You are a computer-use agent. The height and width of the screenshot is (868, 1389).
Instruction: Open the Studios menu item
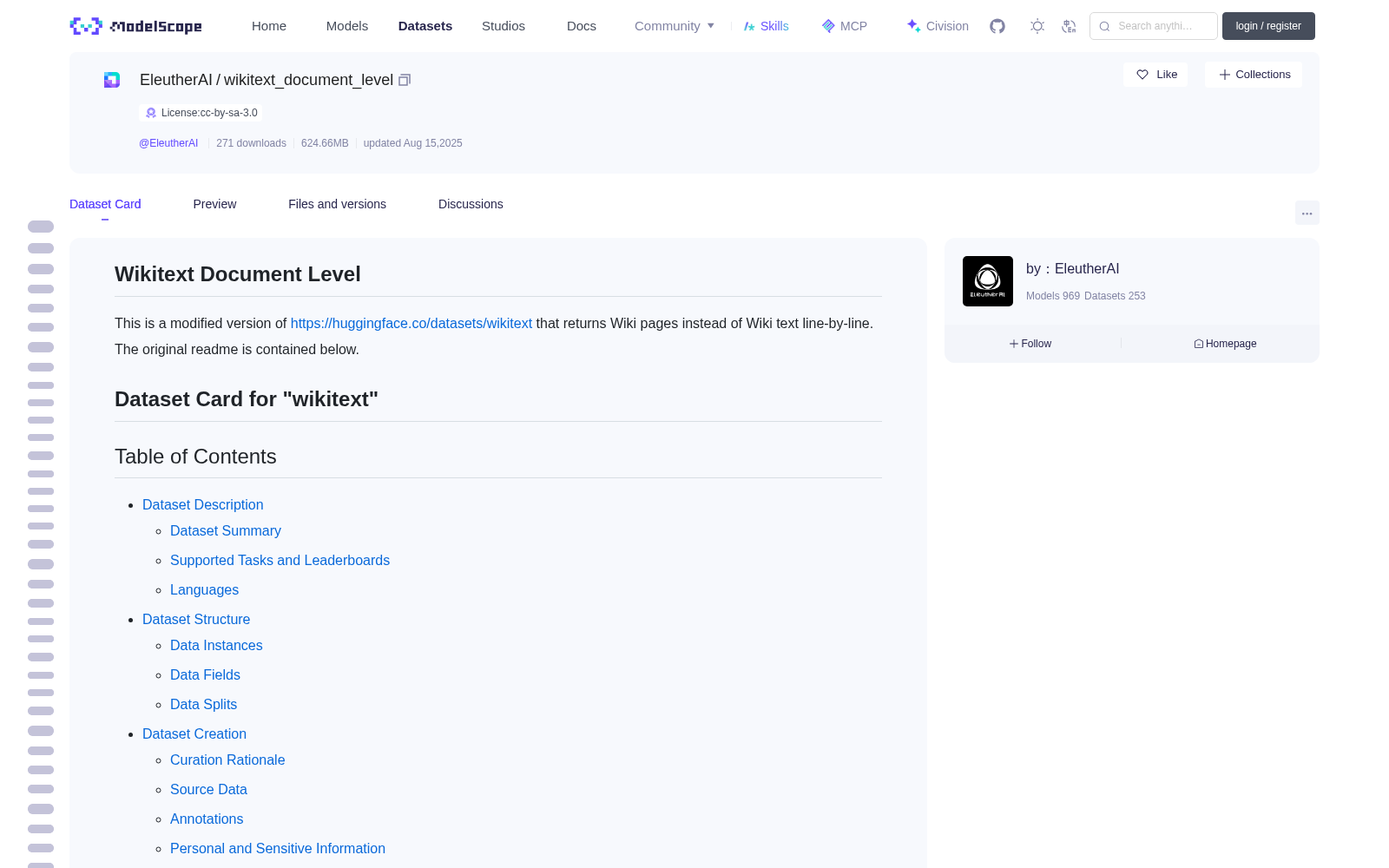click(x=504, y=26)
